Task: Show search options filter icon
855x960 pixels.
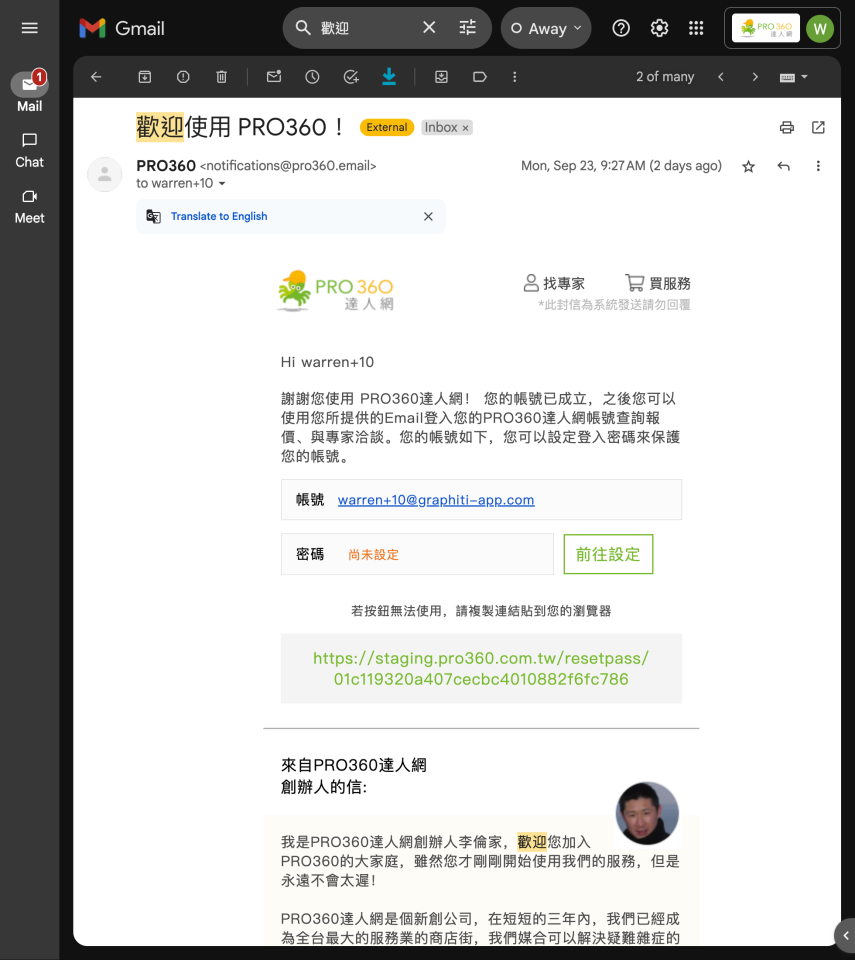Action: pos(468,28)
